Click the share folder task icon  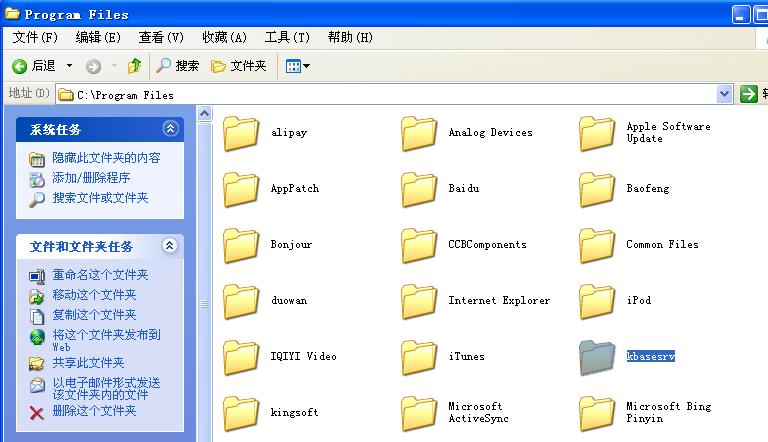pos(37,364)
